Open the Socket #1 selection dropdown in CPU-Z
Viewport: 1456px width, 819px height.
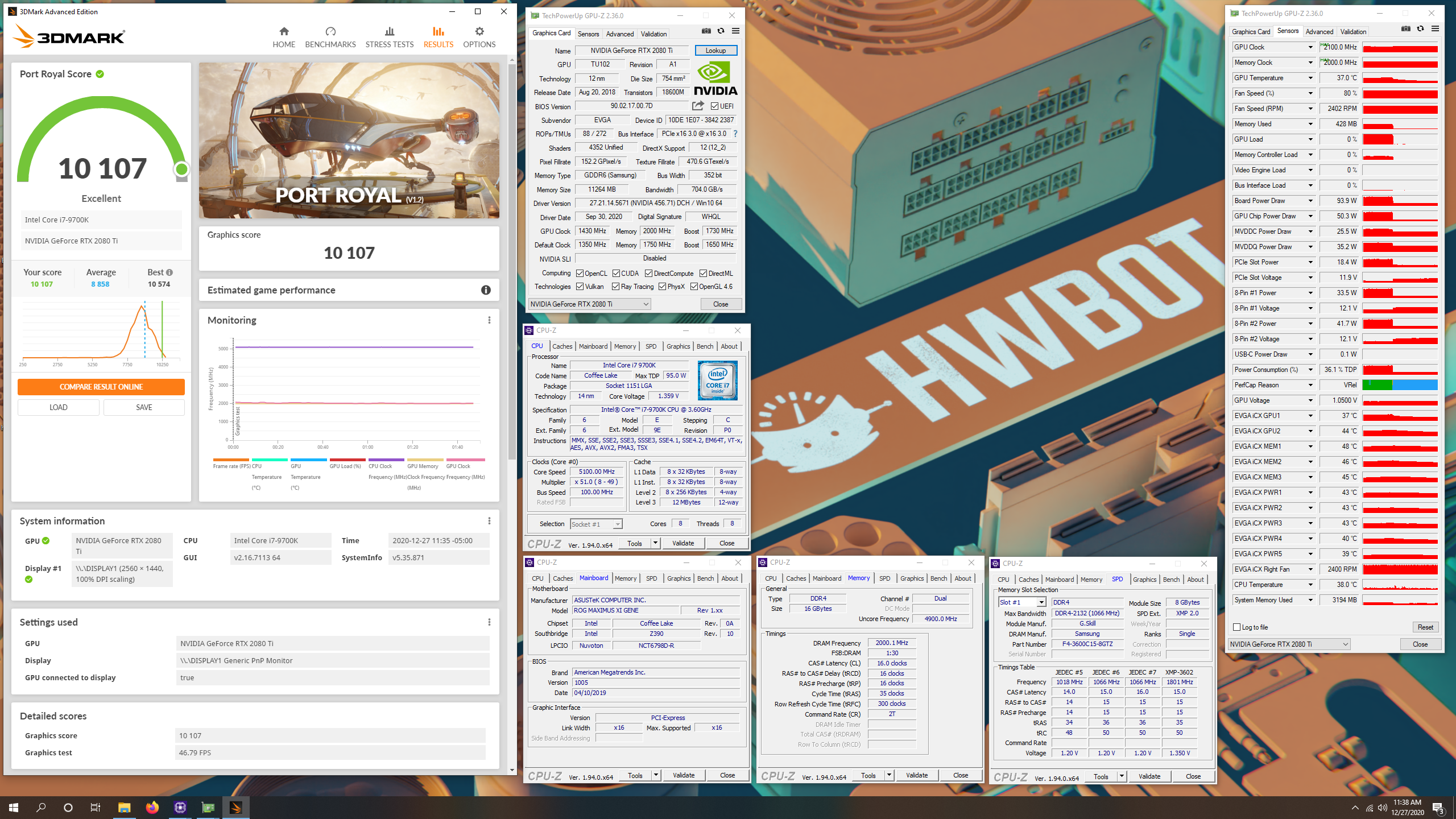[x=596, y=524]
